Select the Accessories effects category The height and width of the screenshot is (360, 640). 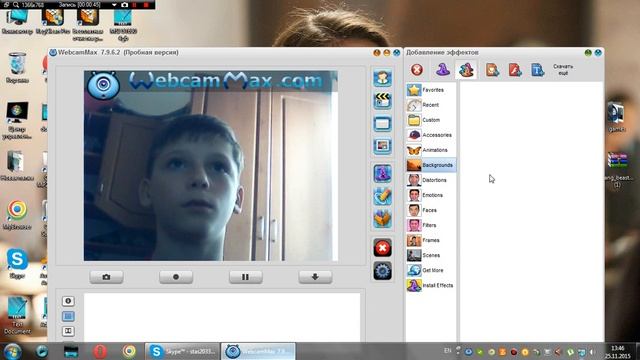click(x=431, y=135)
